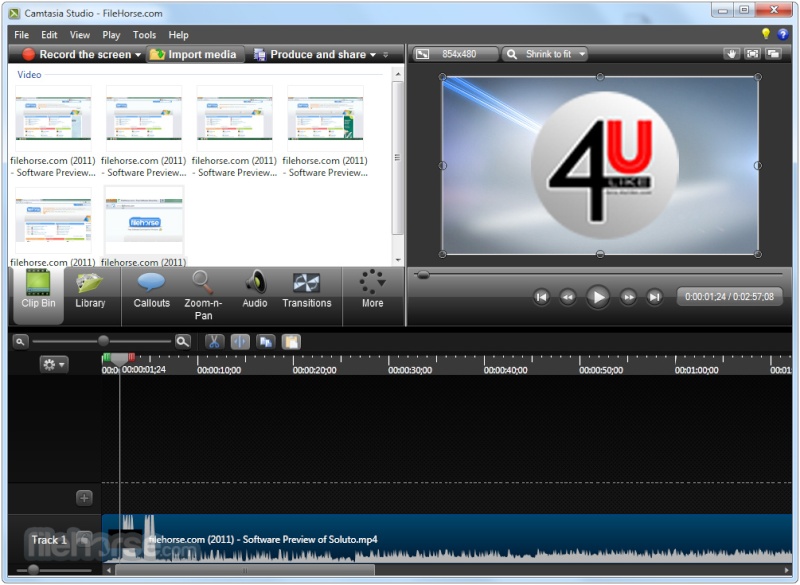800x585 pixels.
Task: Click the timeline zoom in magnifier
Action: coord(183,342)
